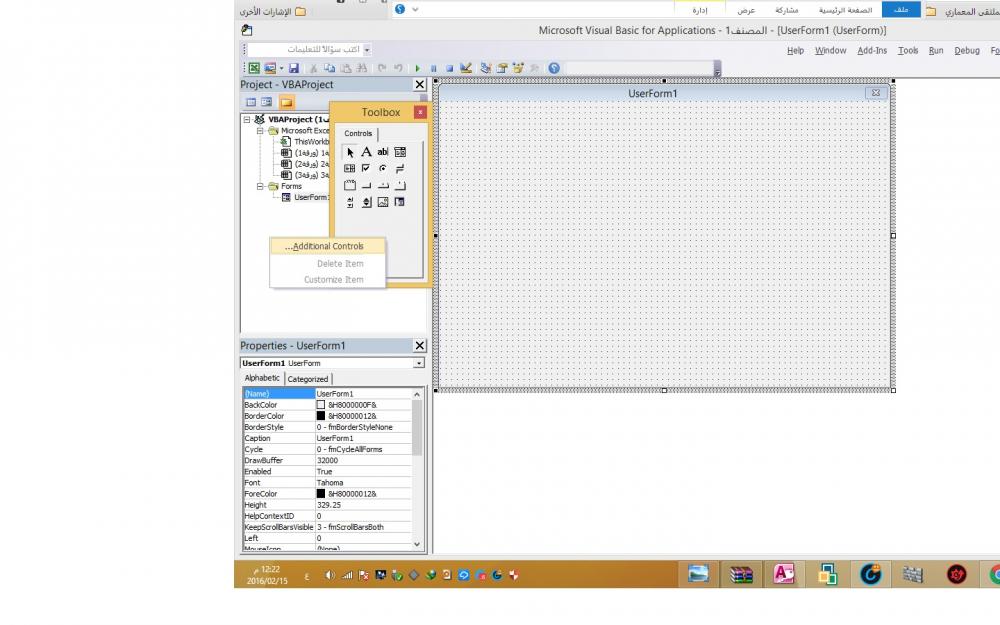Select the ScrollBar tool in the Toolbox
Viewport: 1000px width, 625px height.
349,202
